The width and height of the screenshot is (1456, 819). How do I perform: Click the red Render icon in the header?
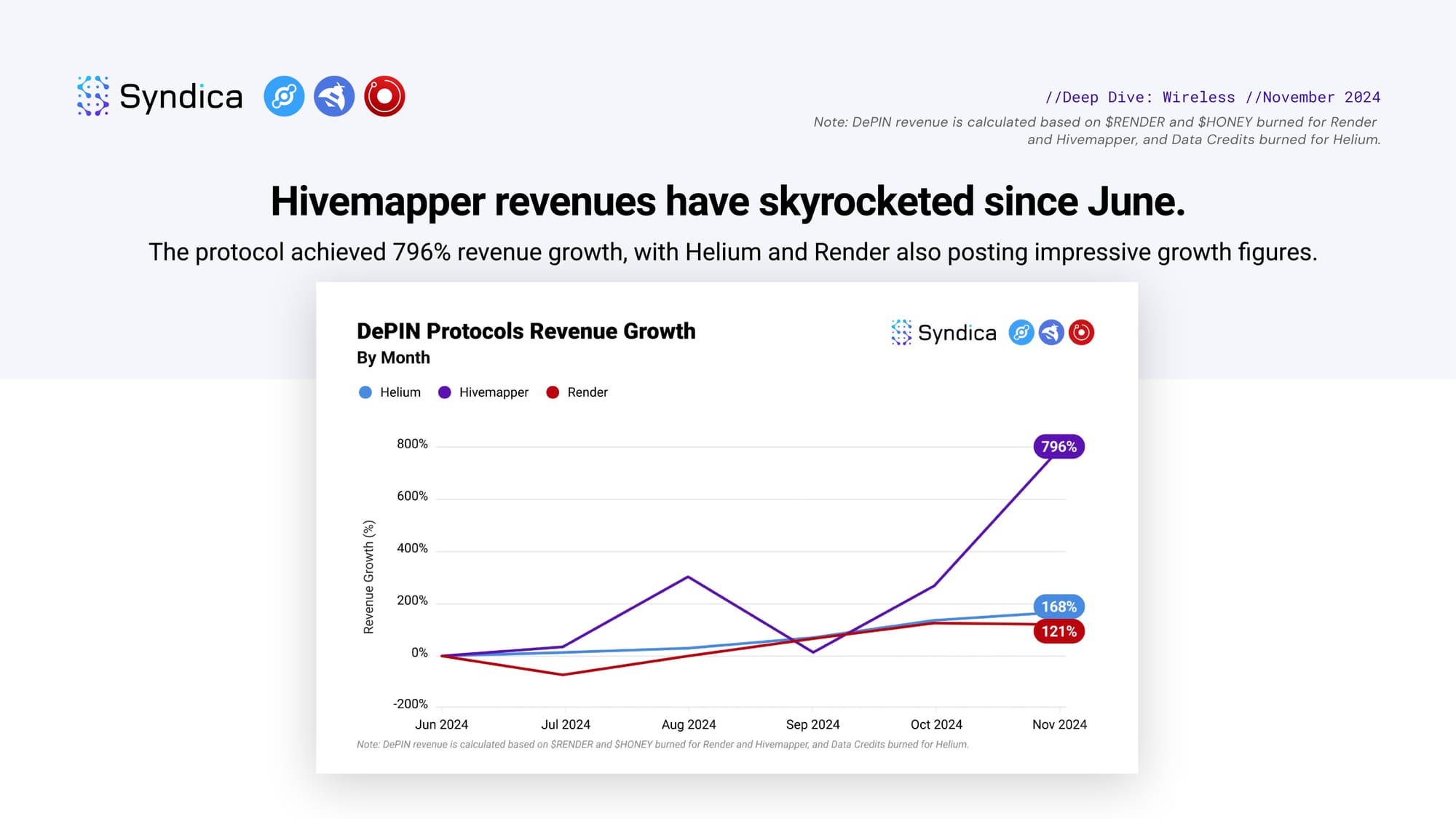pyautogui.click(x=384, y=96)
